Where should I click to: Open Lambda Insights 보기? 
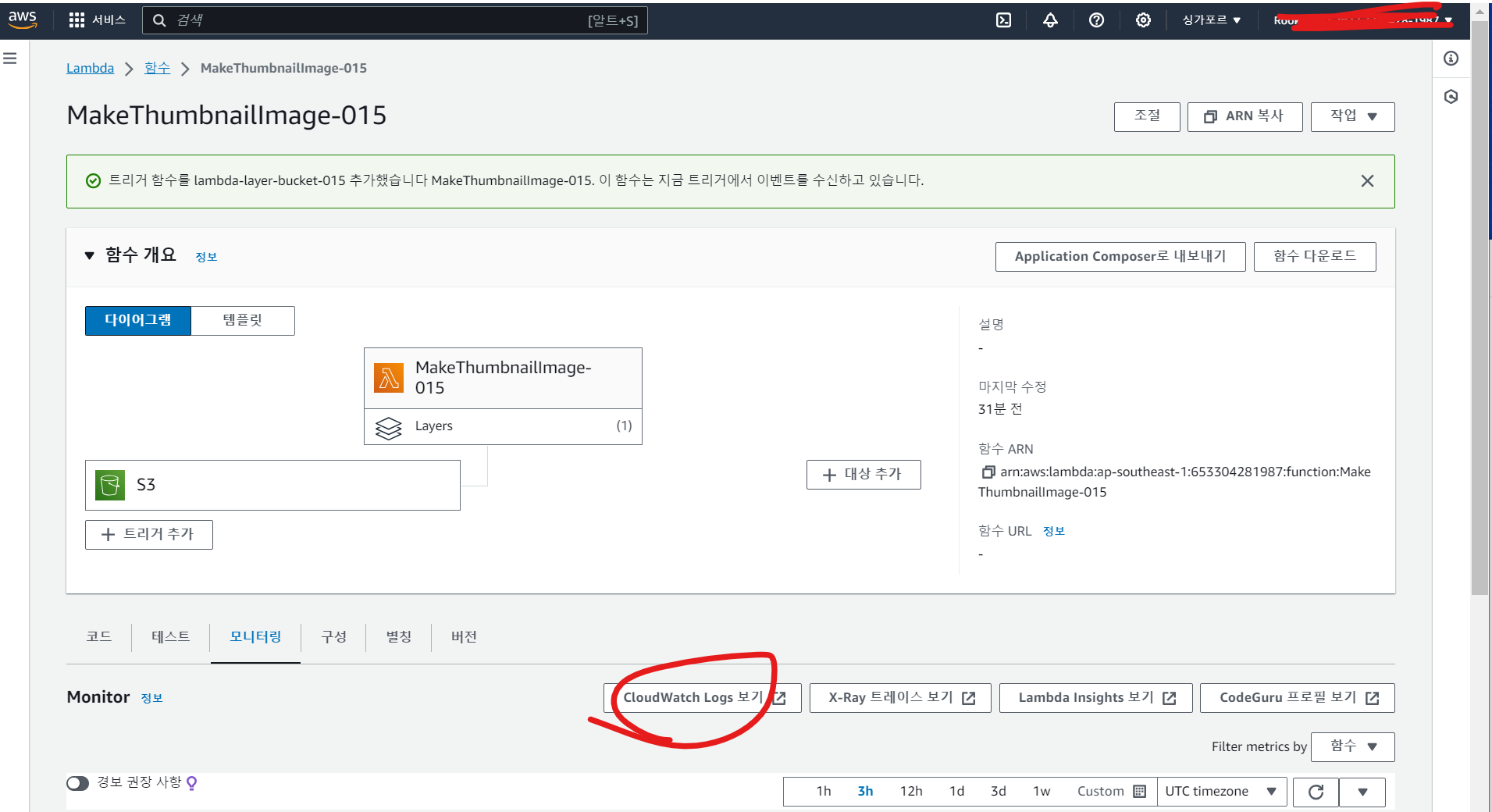coord(1096,698)
